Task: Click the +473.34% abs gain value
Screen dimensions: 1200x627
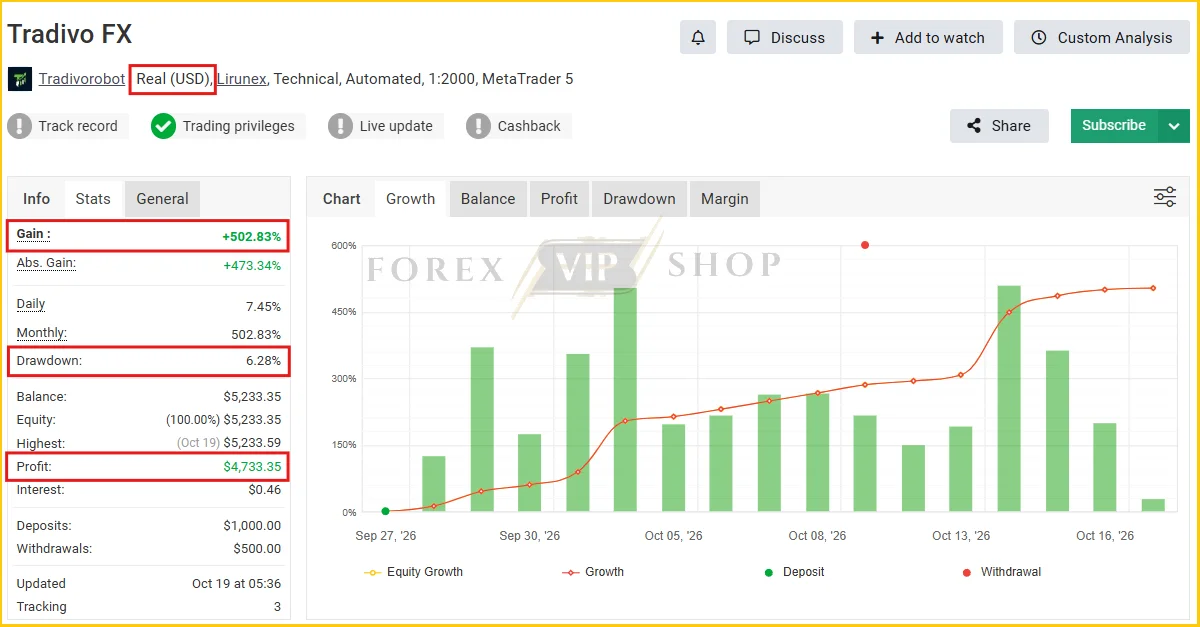Action: (x=252, y=266)
